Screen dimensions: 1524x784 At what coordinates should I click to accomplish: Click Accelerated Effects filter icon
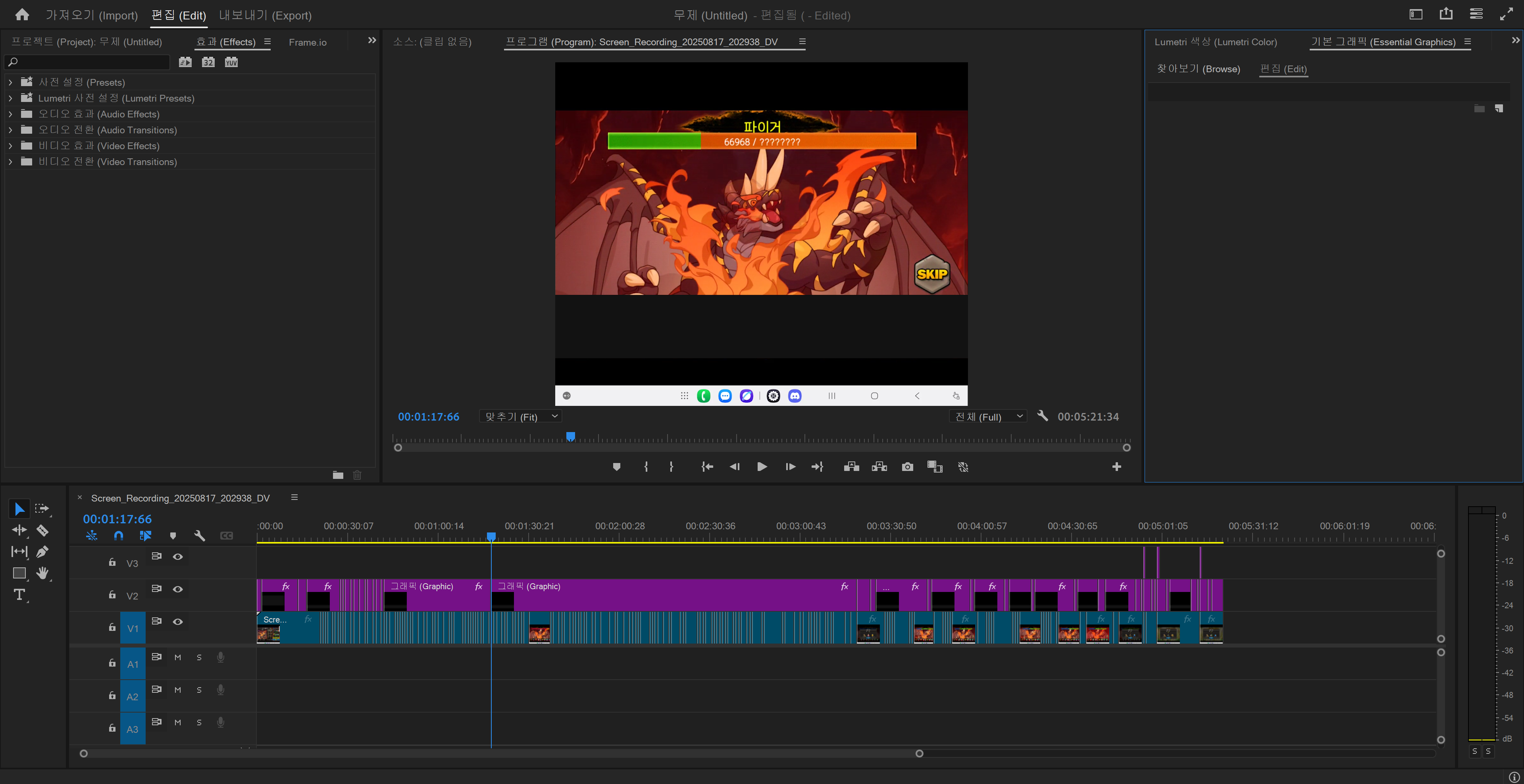[185, 62]
